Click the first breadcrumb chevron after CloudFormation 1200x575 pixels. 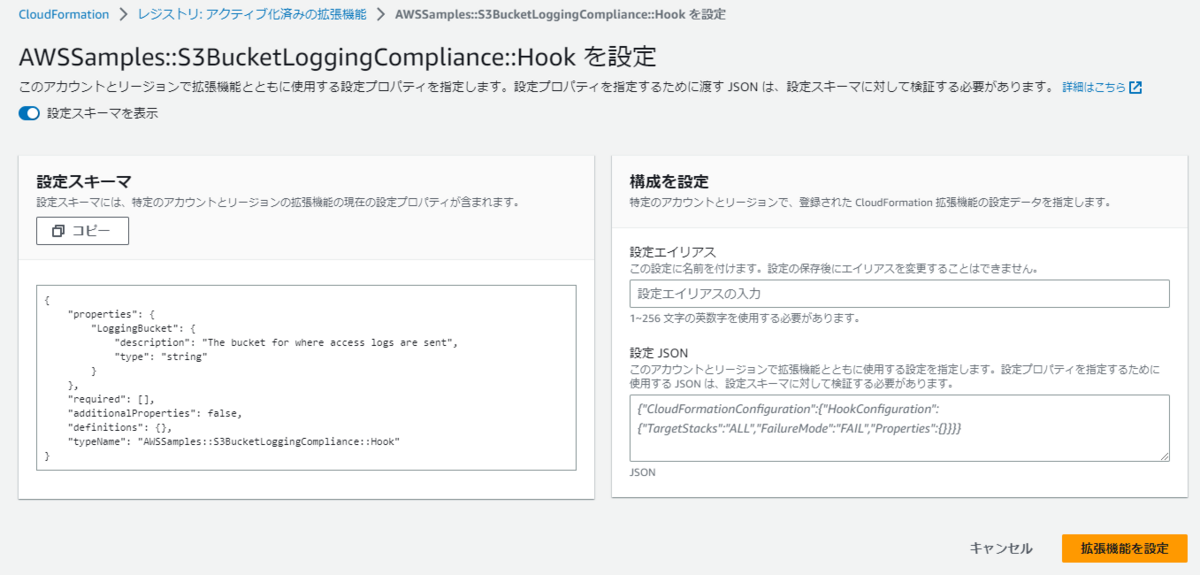tap(123, 14)
